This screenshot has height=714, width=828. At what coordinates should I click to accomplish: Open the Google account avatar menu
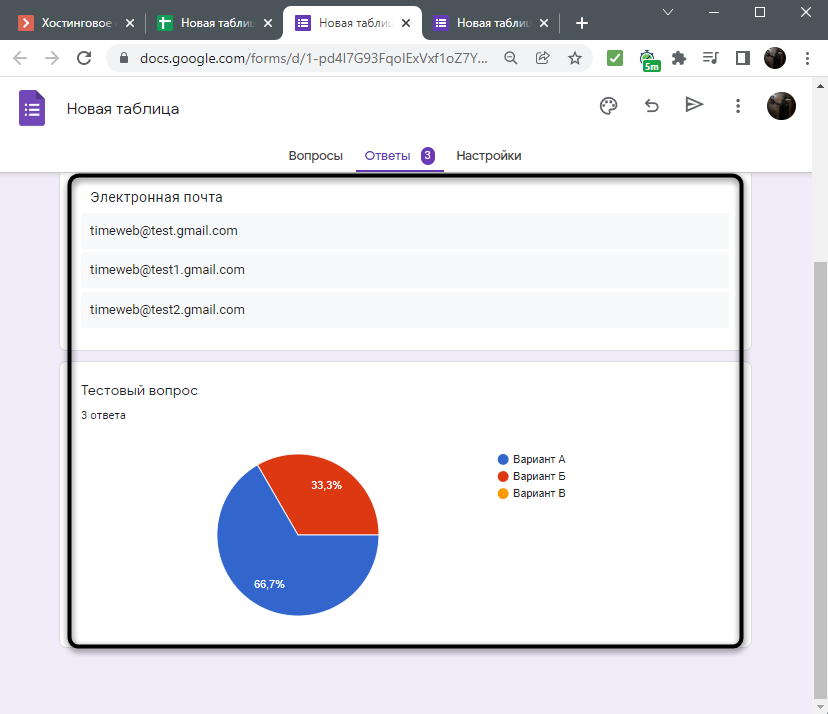[x=780, y=106]
